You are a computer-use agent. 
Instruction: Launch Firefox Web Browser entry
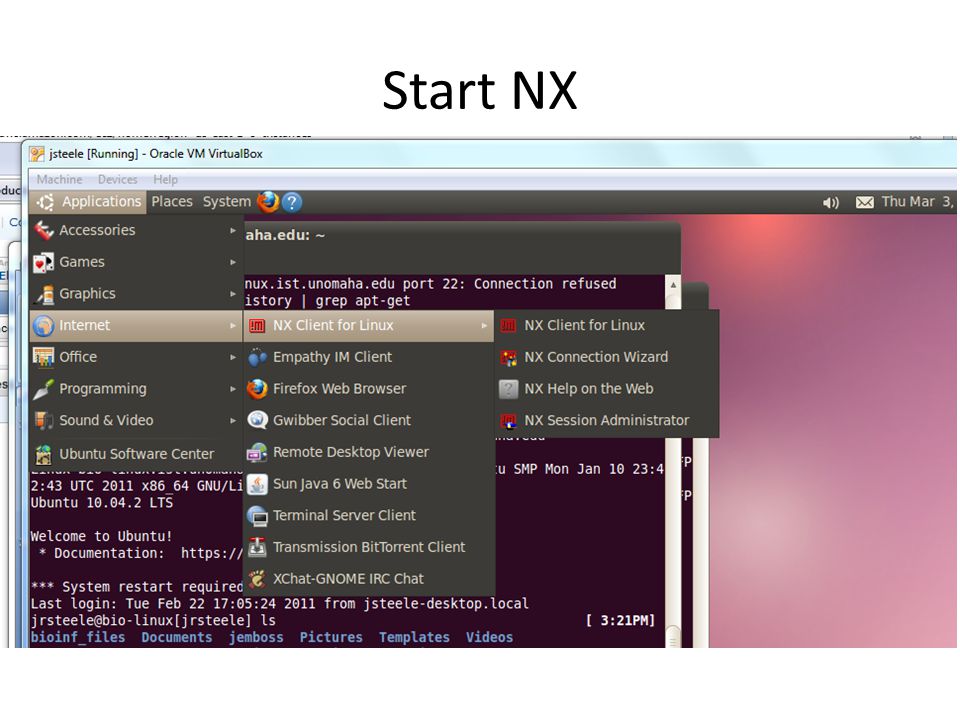369,389
